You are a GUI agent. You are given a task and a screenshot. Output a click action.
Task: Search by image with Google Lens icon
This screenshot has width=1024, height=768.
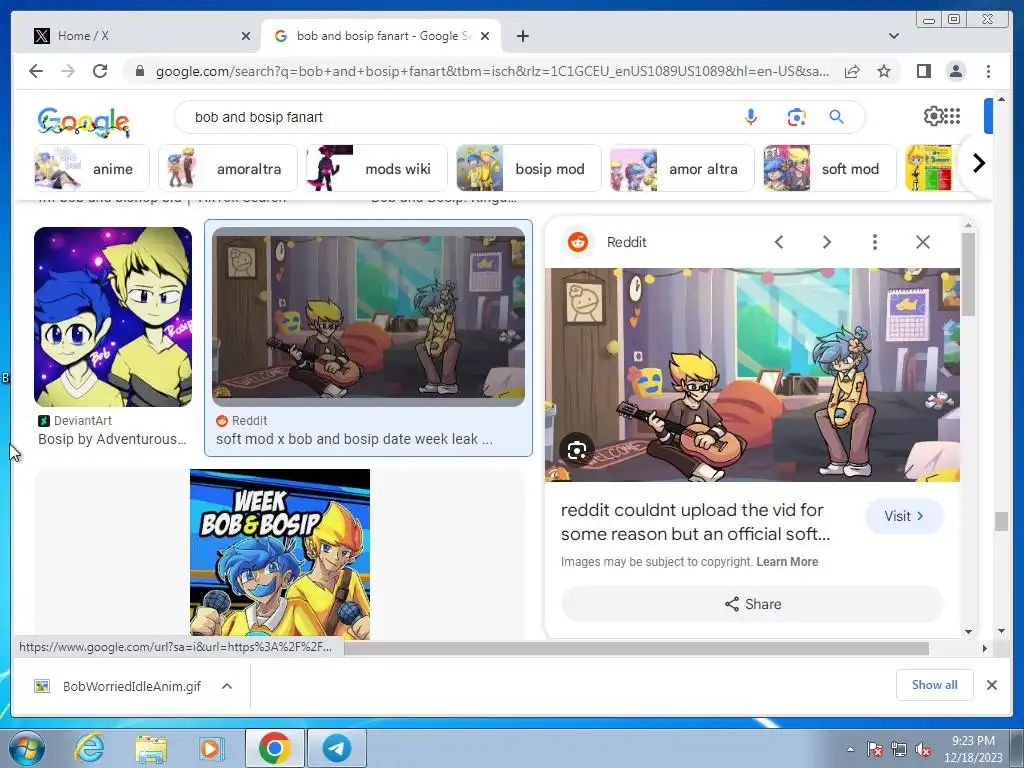pos(796,117)
